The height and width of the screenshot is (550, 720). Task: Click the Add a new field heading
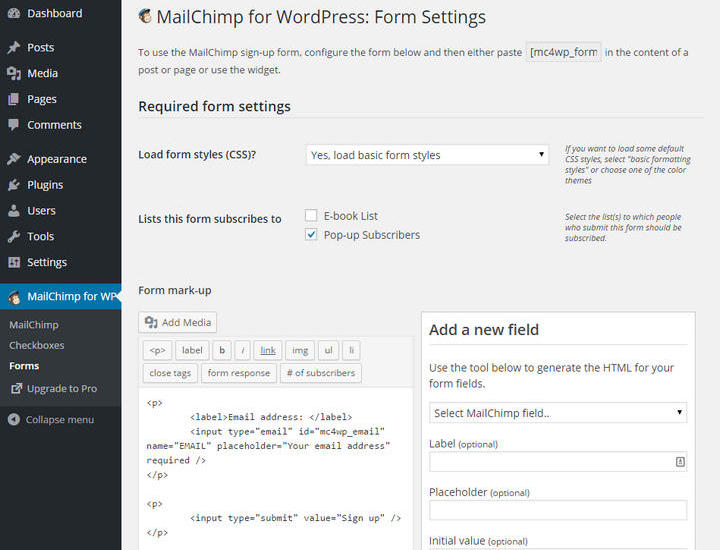(484, 330)
